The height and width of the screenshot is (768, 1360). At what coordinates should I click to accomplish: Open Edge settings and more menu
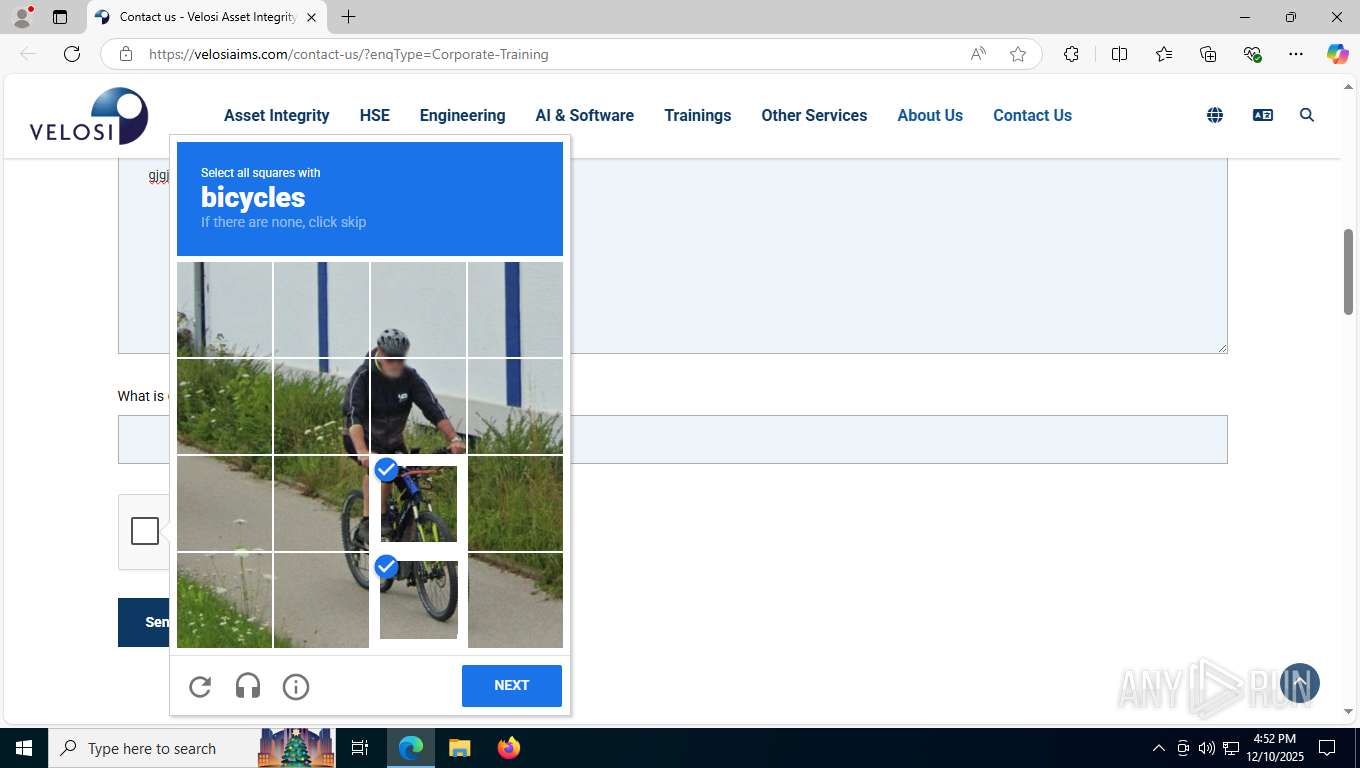click(1296, 54)
